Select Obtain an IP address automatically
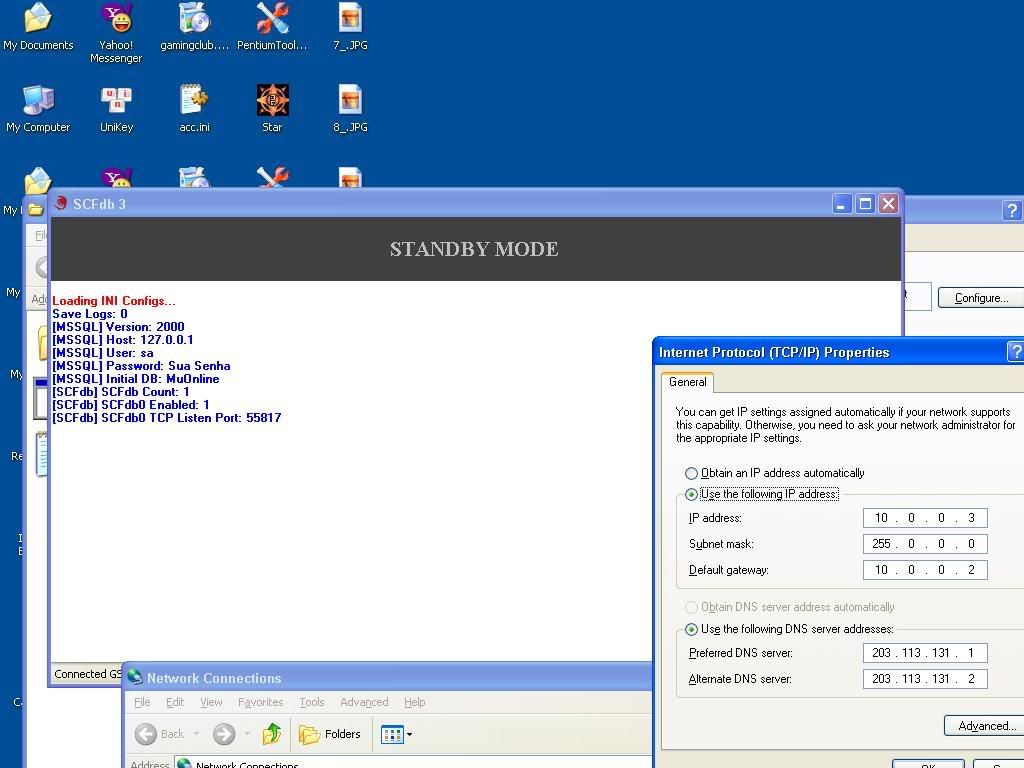Screen dimensions: 1024x768 coord(775,473)
